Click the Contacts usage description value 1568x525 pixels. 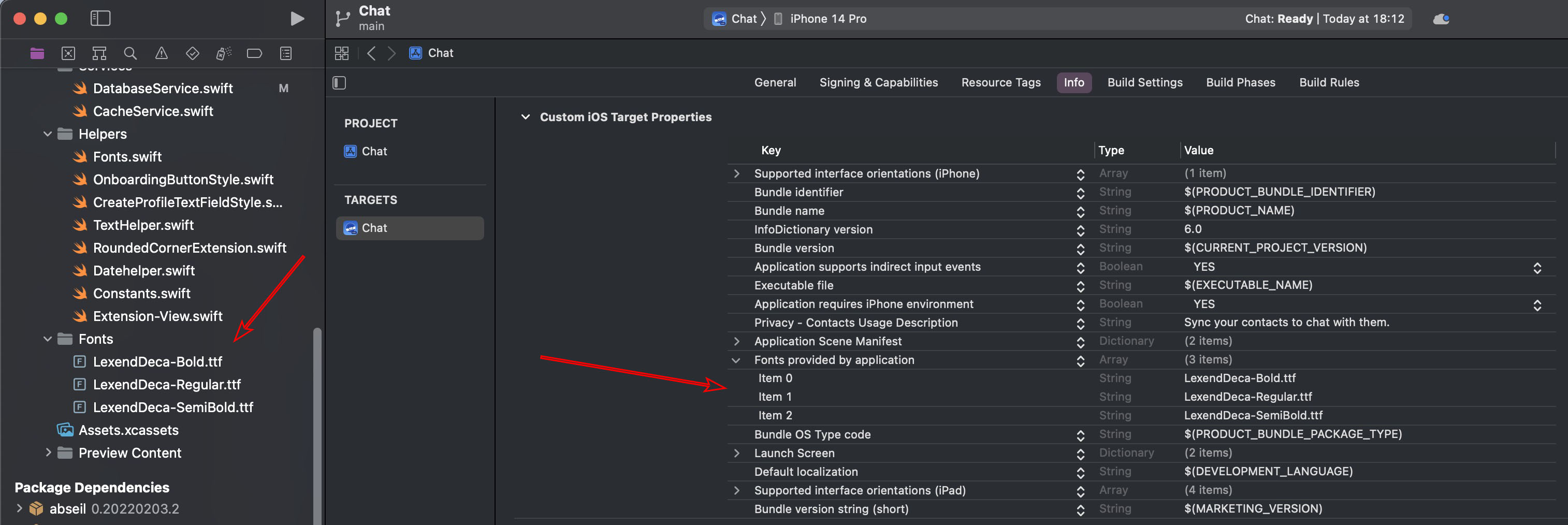point(1286,323)
